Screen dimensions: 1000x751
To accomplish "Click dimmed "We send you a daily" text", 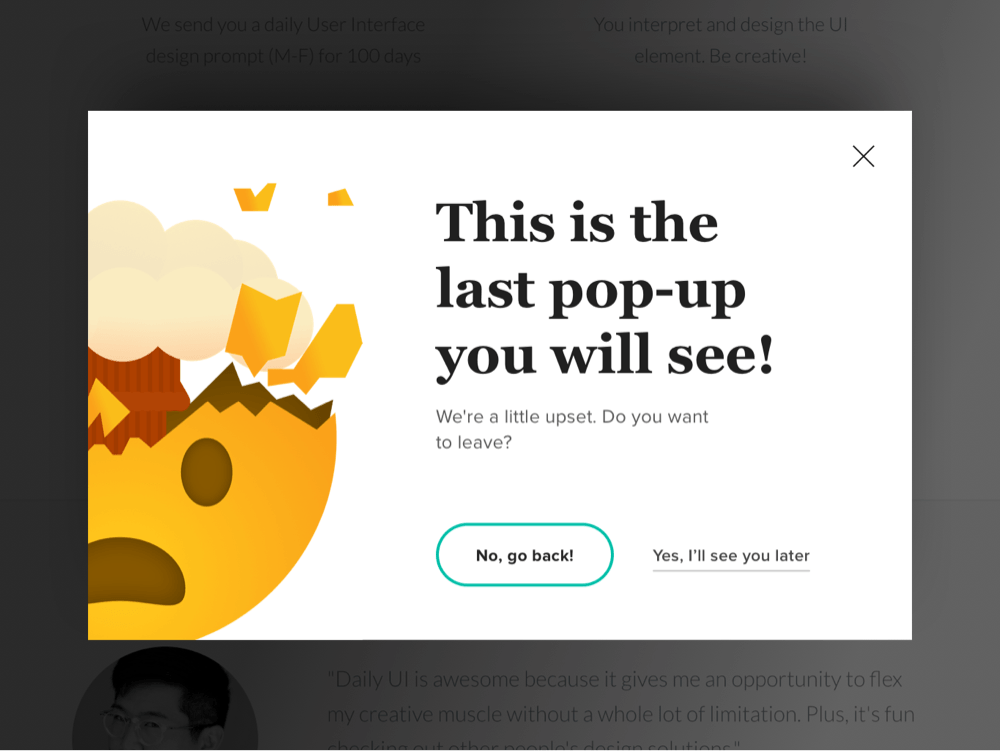I will point(283,40).
